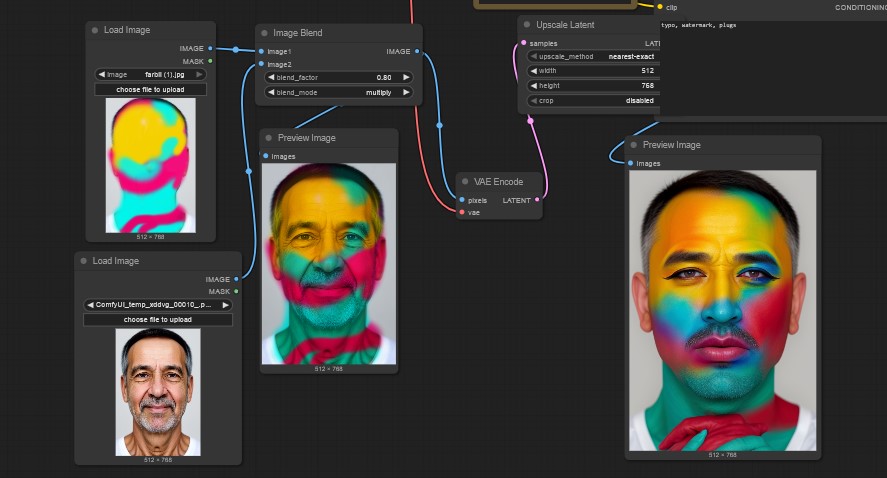Click blended painted-face preview in middle Preview Image
This screenshot has width=887, height=478.
coord(329,264)
